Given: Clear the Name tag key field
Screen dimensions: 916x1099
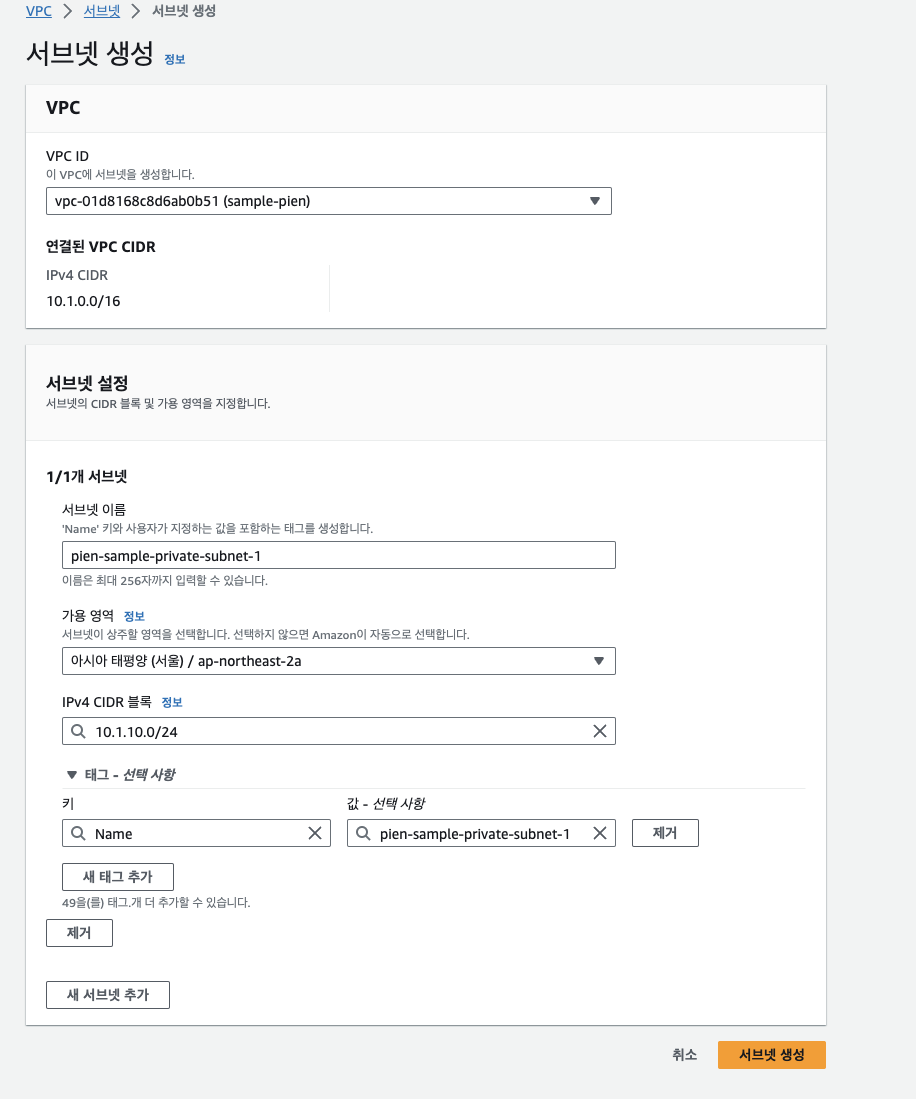Looking at the screenshot, I should tap(315, 833).
